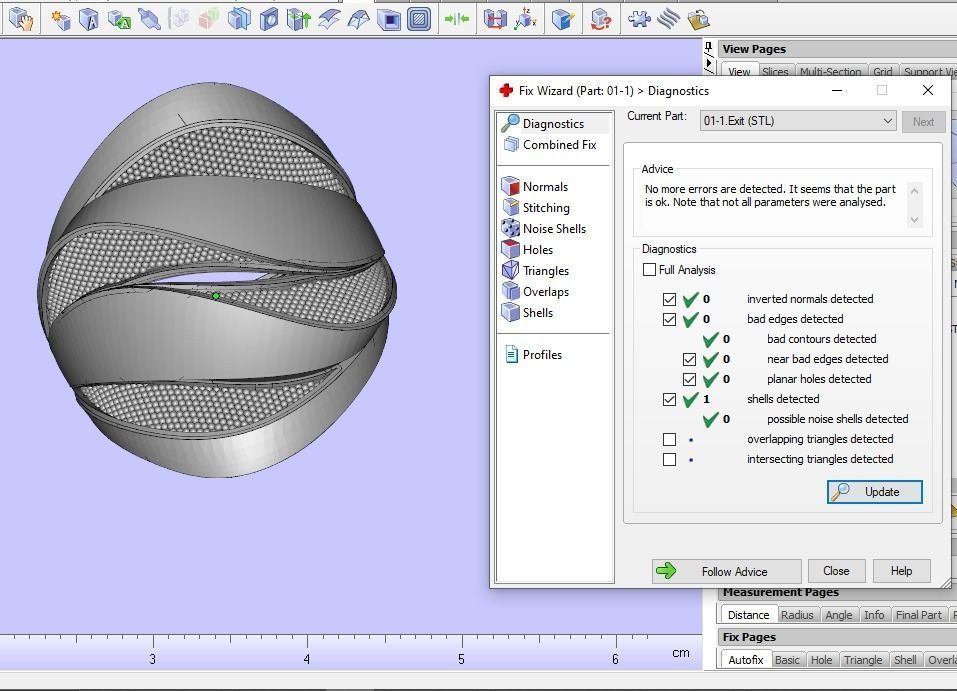The image size is (957, 691).
Task: Open the Current Part dropdown 01-1.Exit (STL)
Action: click(798, 121)
